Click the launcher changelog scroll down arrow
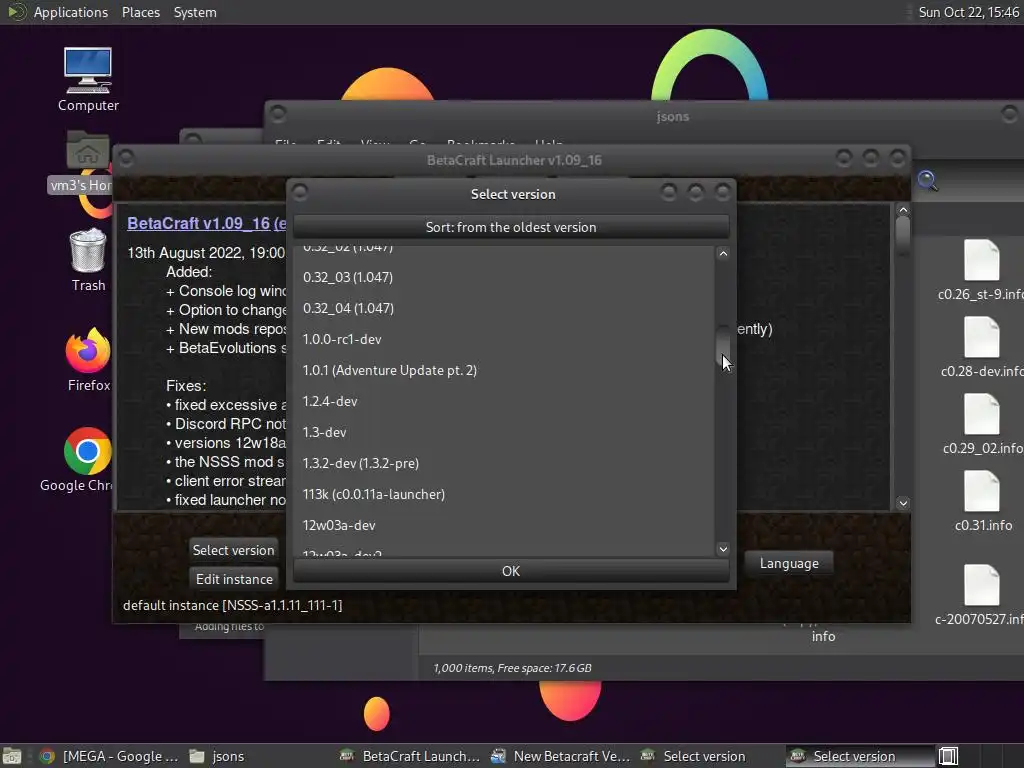The width and height of the screenshot is (1024, 768). (x=903, y=503)
